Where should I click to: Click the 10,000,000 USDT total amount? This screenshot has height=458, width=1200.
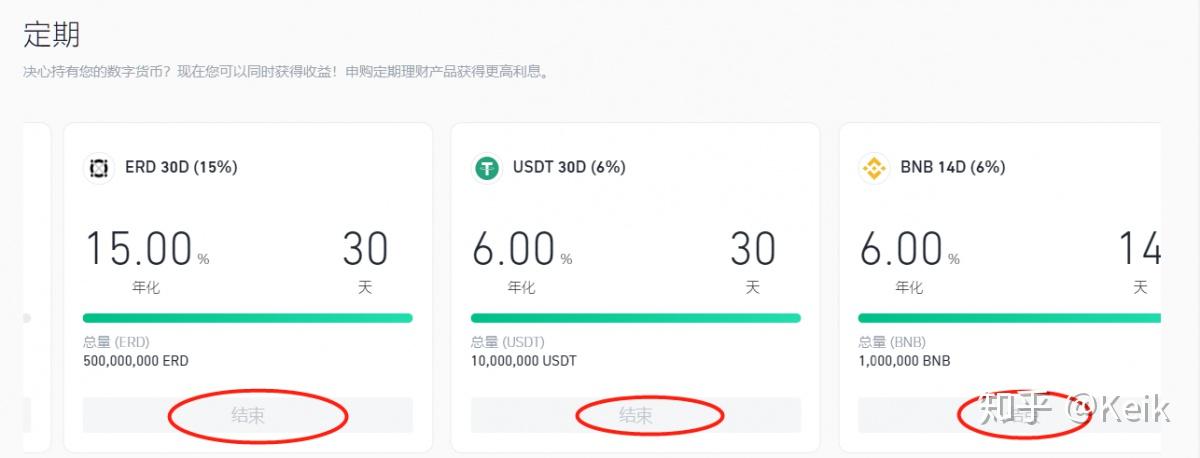coord(524,361)
